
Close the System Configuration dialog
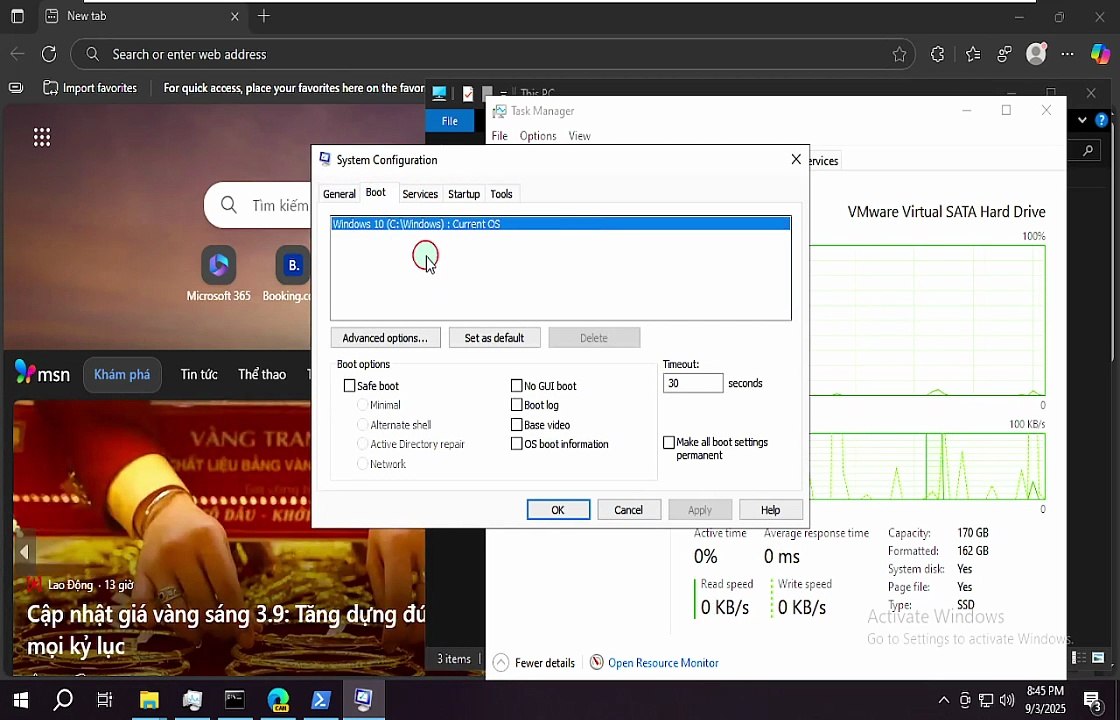pyautogui.click(x=796, y=159)
